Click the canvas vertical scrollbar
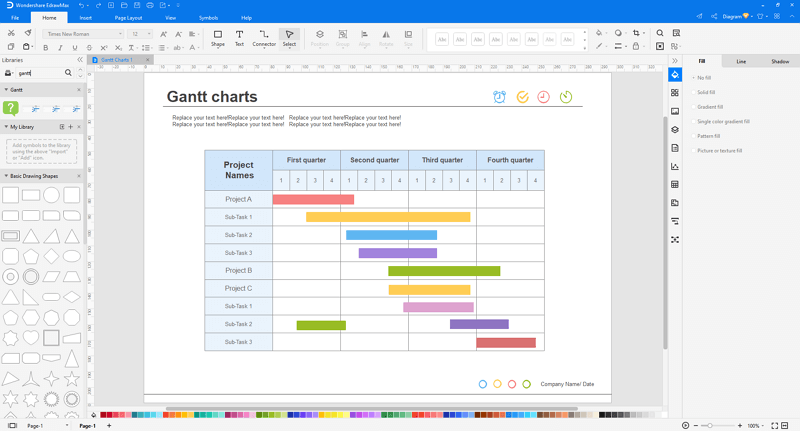800x431 pixels. click(x=665, y=233)
